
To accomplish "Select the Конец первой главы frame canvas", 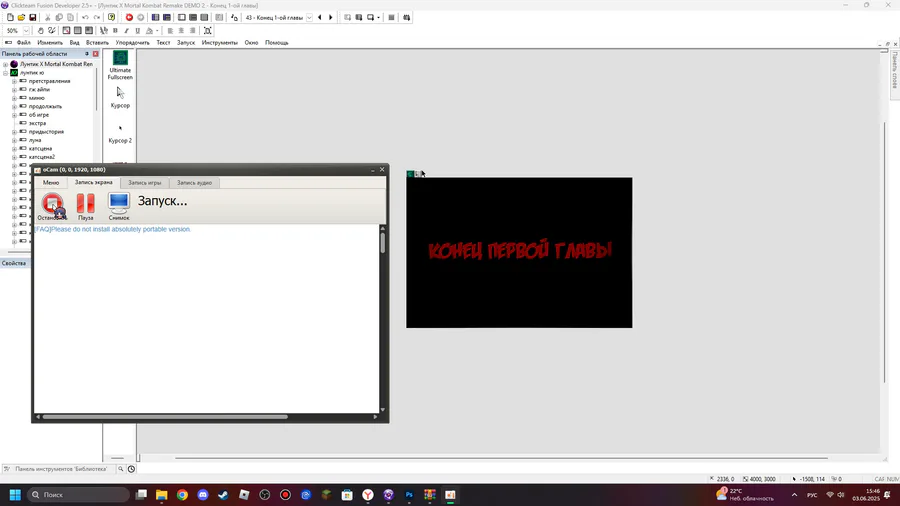I will 519,252.
